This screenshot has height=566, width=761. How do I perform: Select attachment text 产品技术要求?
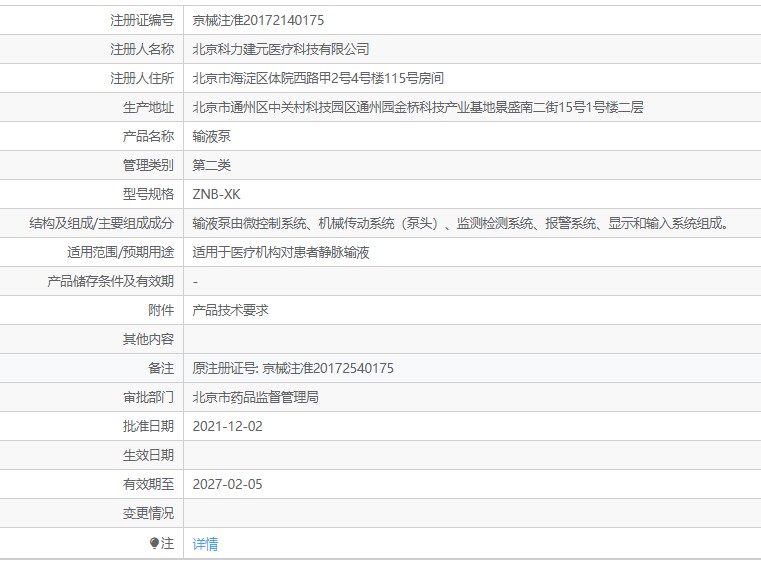pyautogui.click(x=230, y=310)
